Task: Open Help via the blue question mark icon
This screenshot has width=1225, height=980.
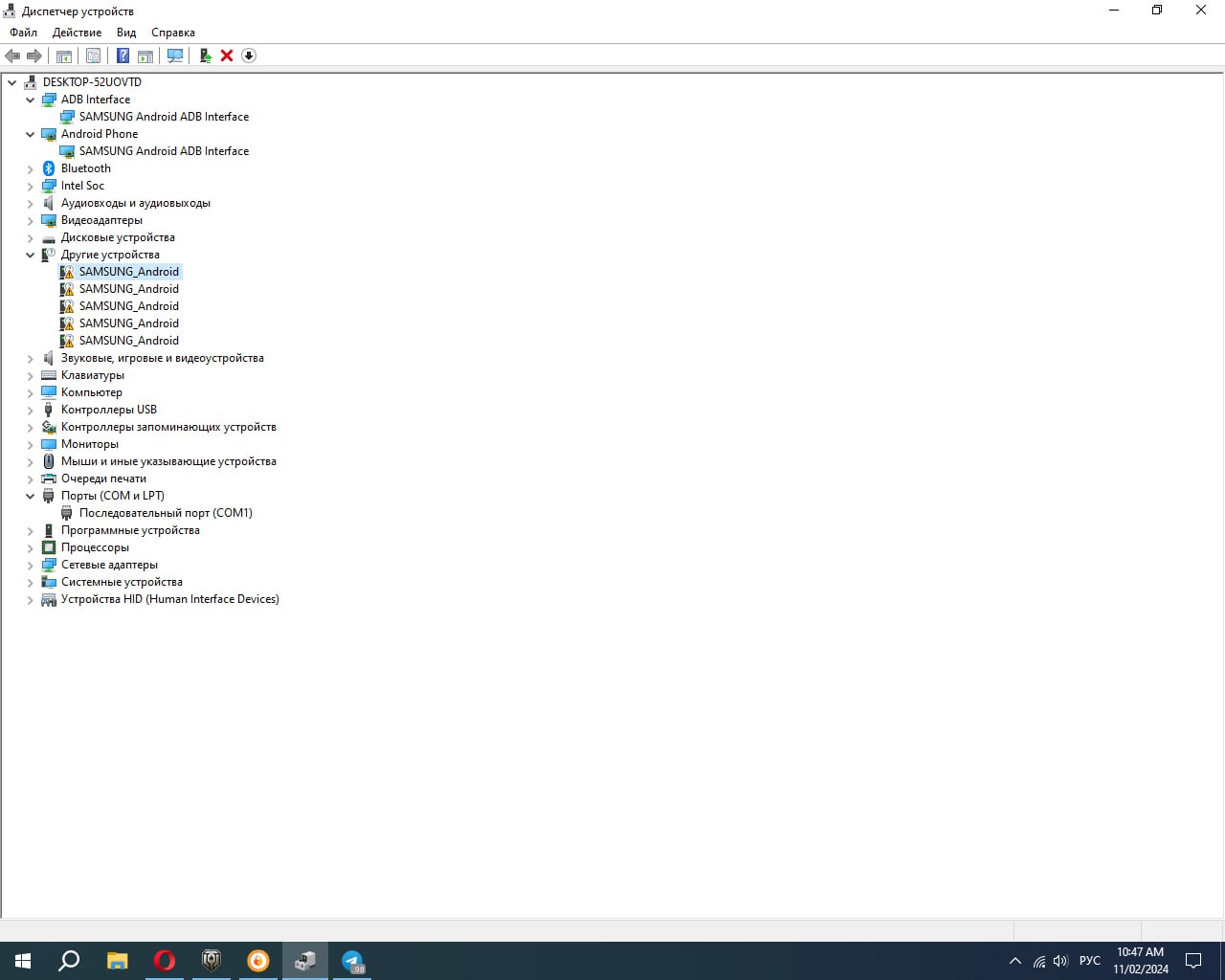Action: [x=122, y=56]
